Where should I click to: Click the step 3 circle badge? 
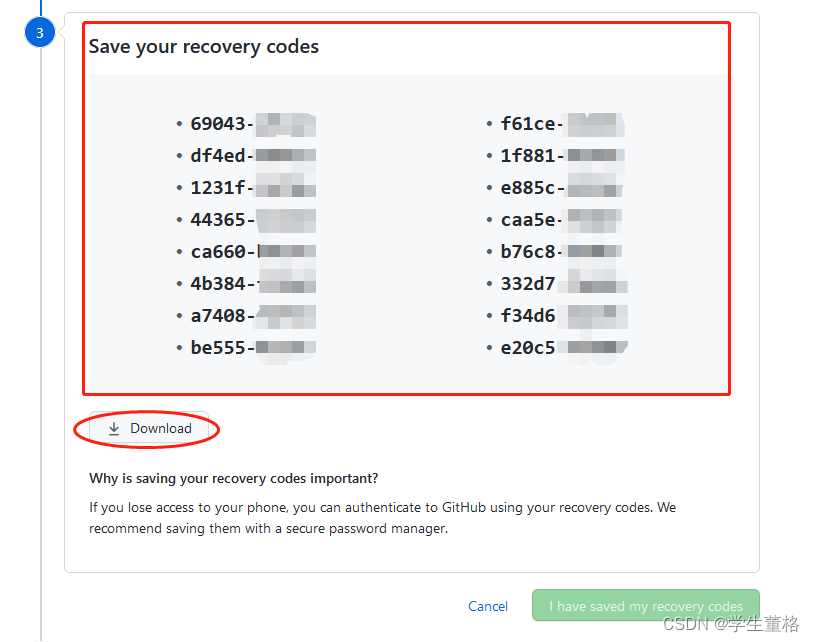click(x=40, y=33)
